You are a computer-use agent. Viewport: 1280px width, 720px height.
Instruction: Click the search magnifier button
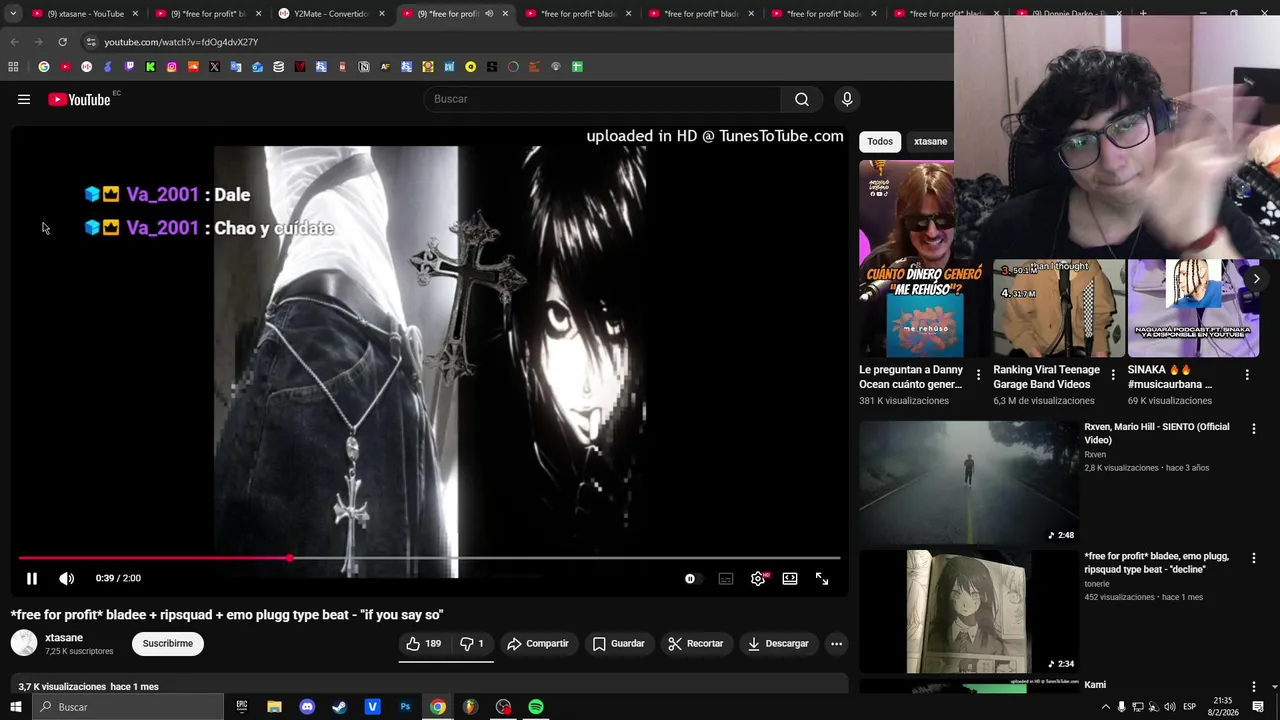[x=802, y=99]
